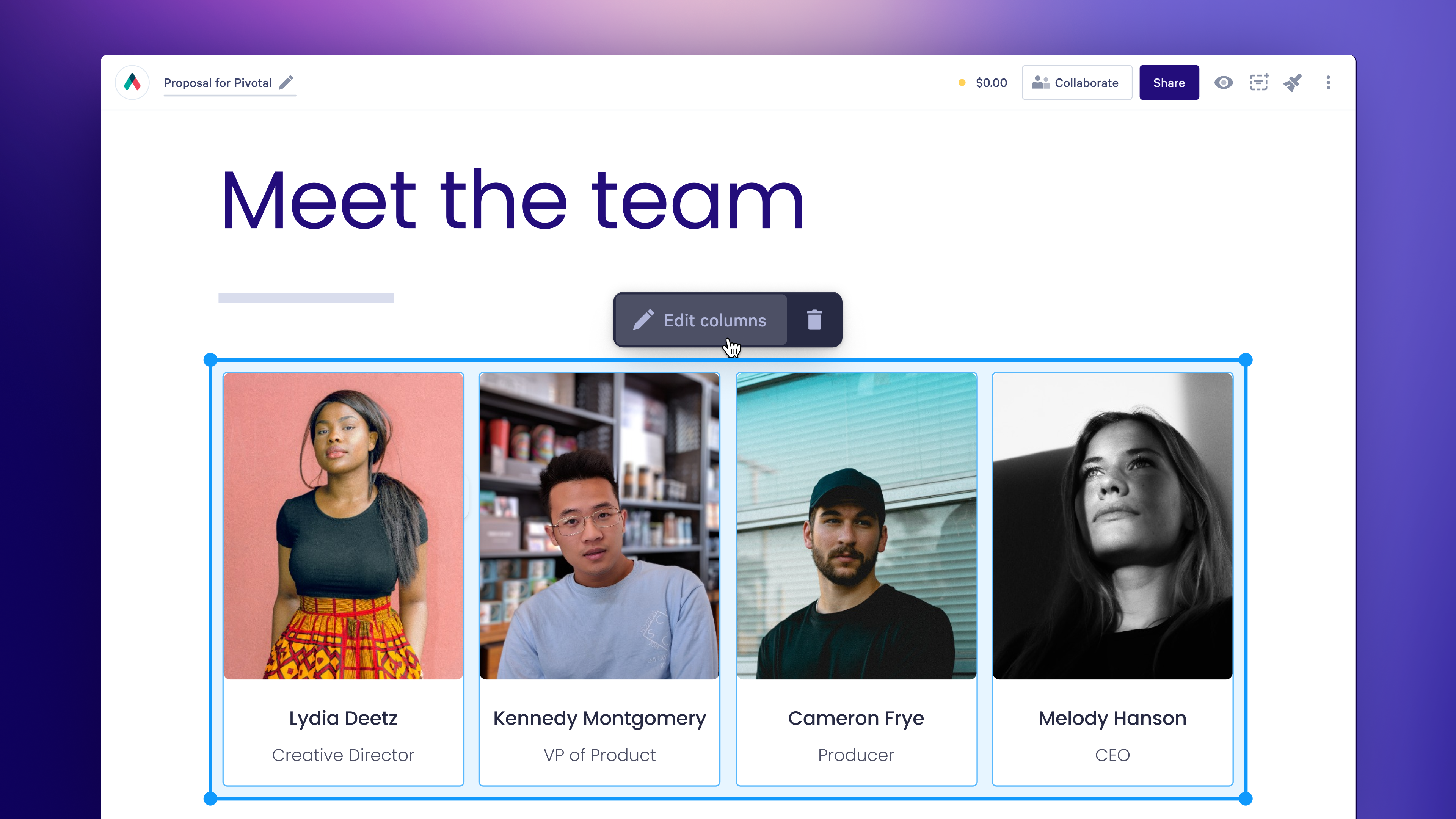
Task: Click the $0.00 price status indicator
Action: 991,83
